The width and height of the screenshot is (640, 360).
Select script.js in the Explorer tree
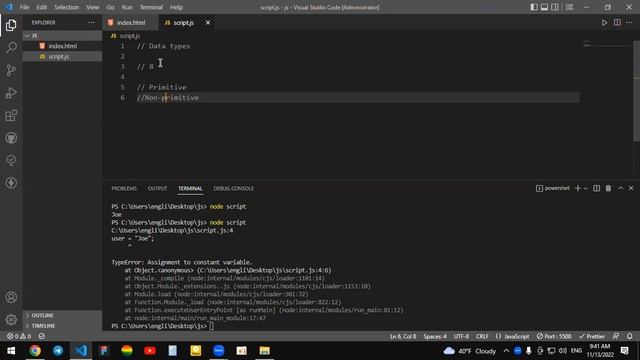tap(62, 57)
